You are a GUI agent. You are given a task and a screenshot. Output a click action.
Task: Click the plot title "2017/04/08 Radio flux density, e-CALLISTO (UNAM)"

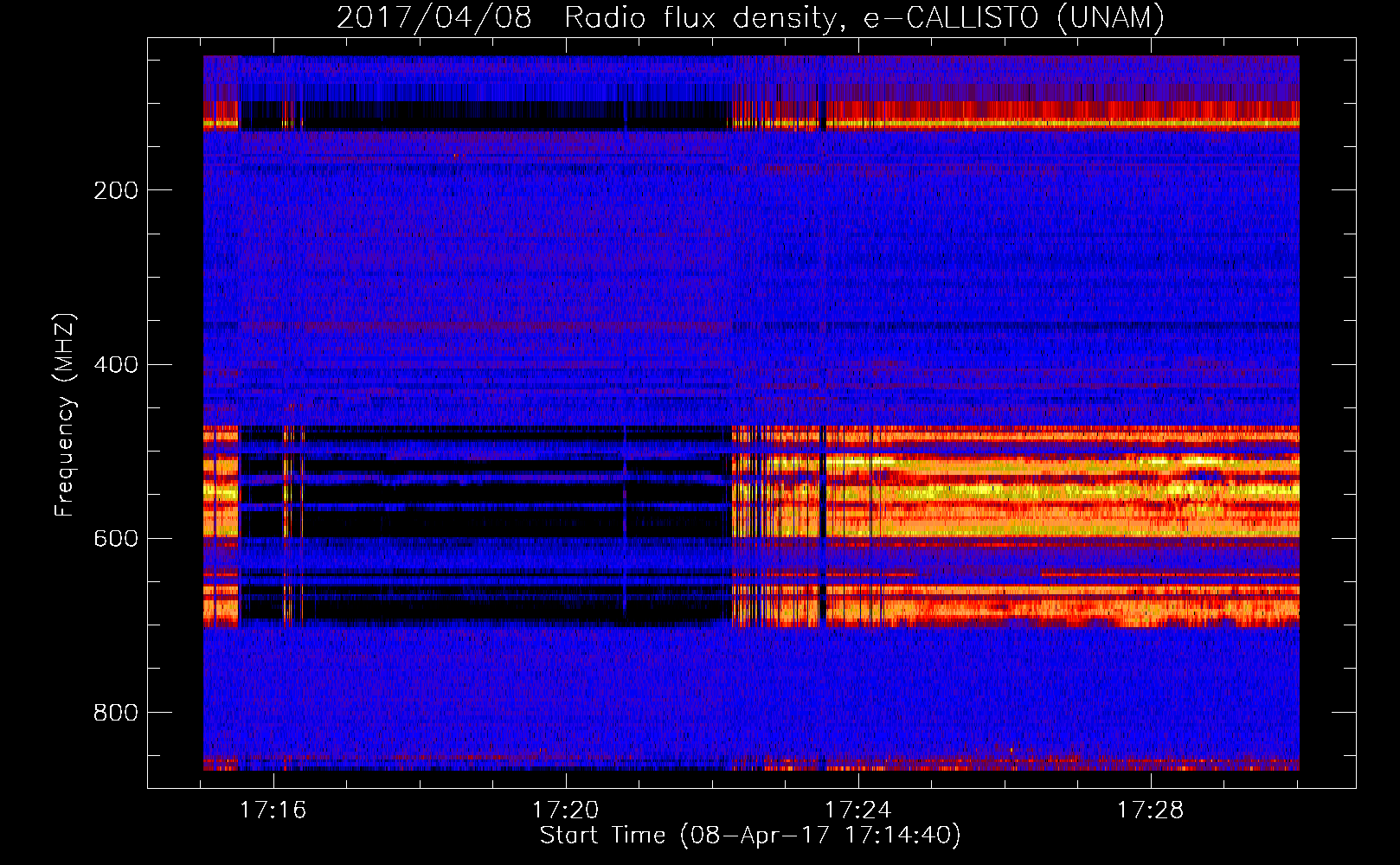[750, 17]
